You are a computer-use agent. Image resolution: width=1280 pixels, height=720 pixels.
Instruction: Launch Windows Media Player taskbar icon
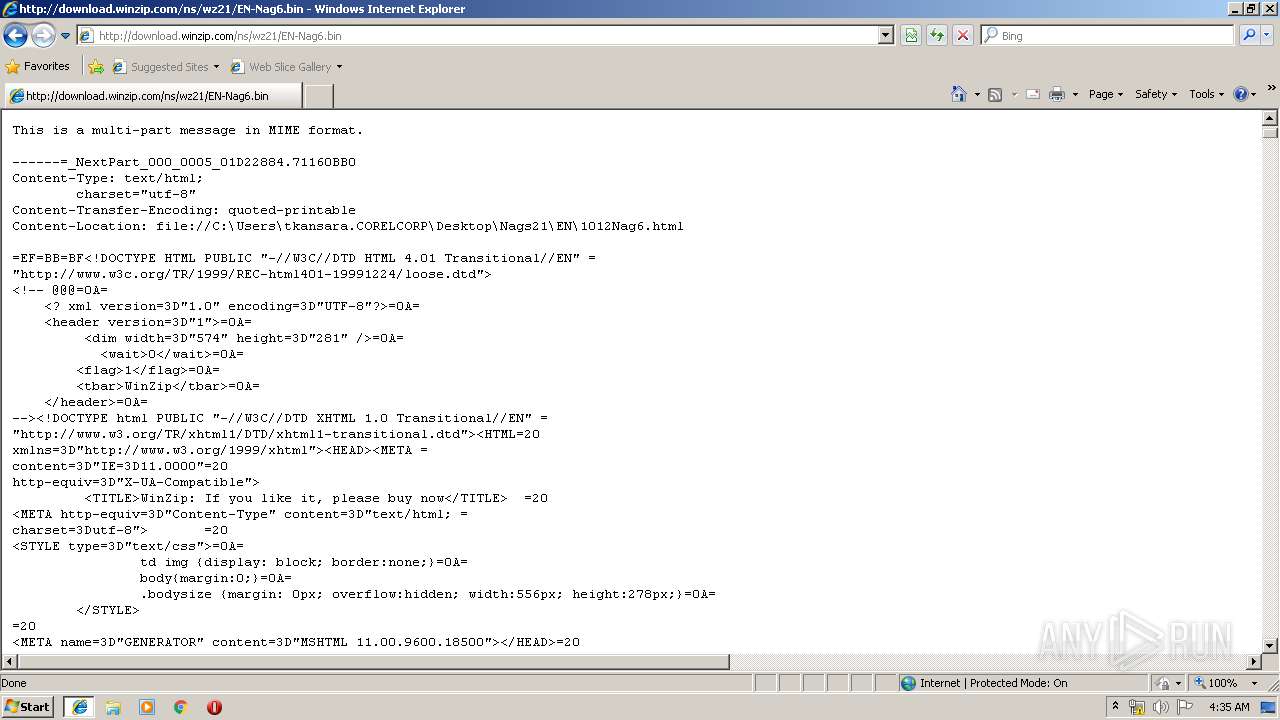click(x=147, y=707)
